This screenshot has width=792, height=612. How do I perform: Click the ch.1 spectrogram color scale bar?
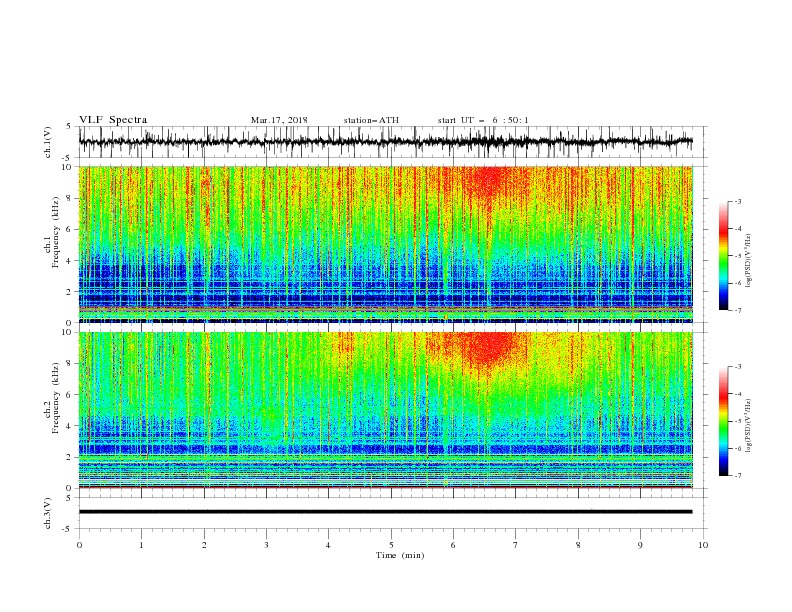(723, 256)
